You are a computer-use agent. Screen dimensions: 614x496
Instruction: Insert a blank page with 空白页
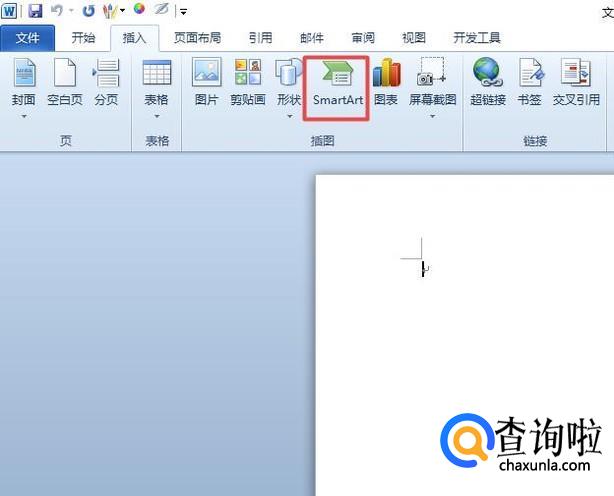click(x=65, y=81)
